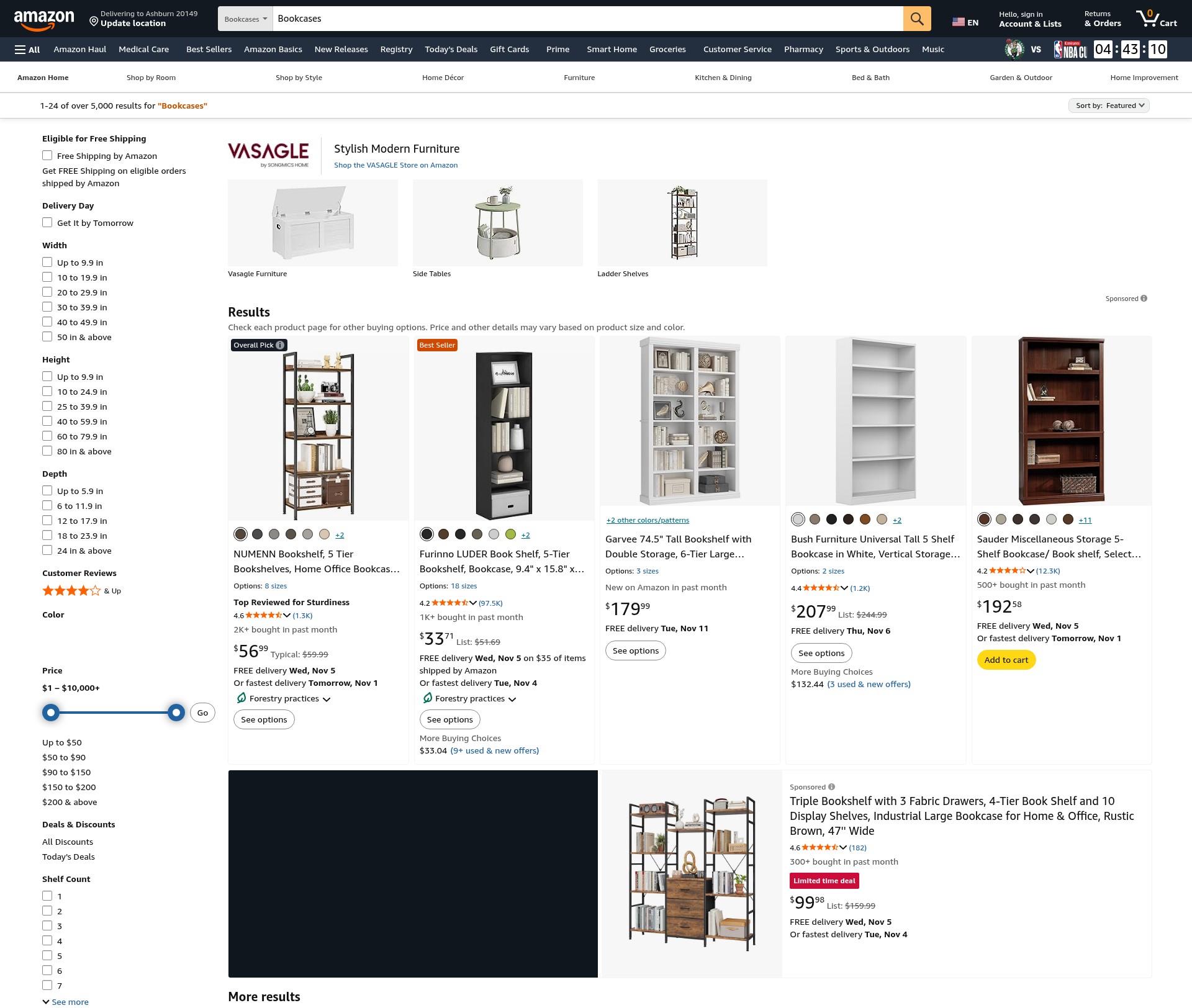Expand NUMENN Forestry practices chevron
Viewport: 1192px width, 1008px height.
[327, 700]
